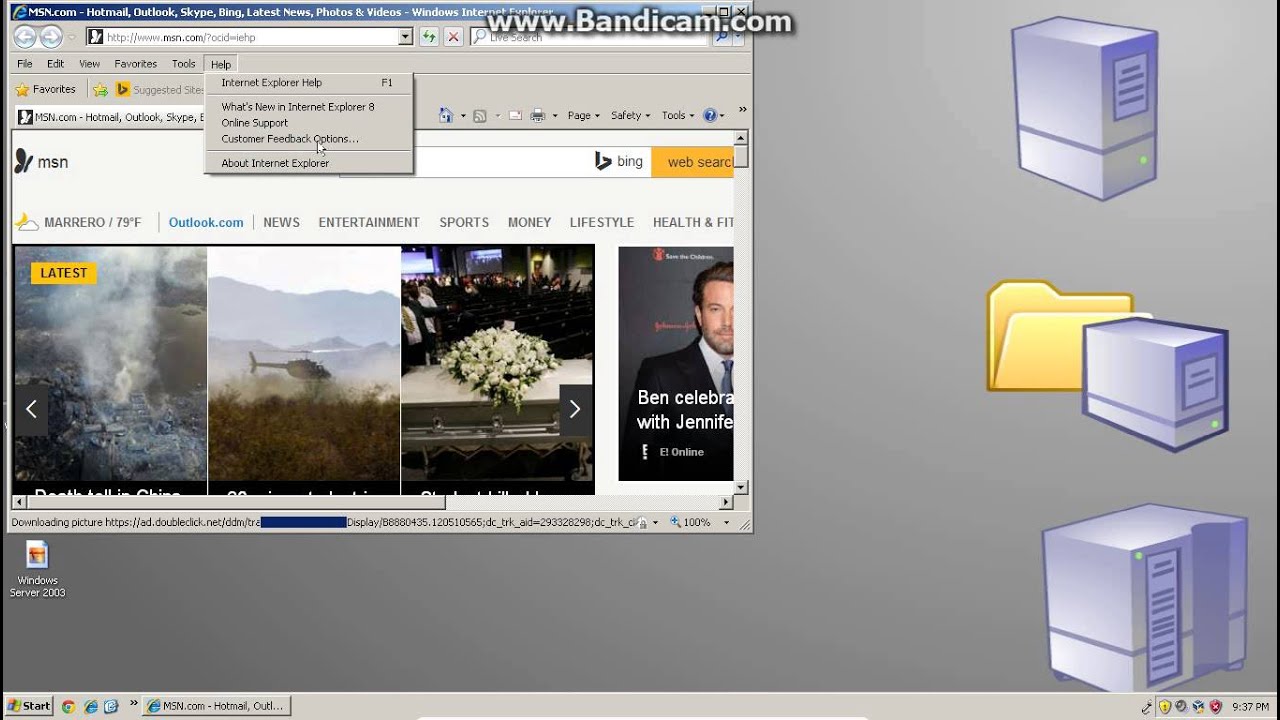Open the command bar Tools dropdown
The height and width of the screenshot is (720, 1280).
(678, 116)
